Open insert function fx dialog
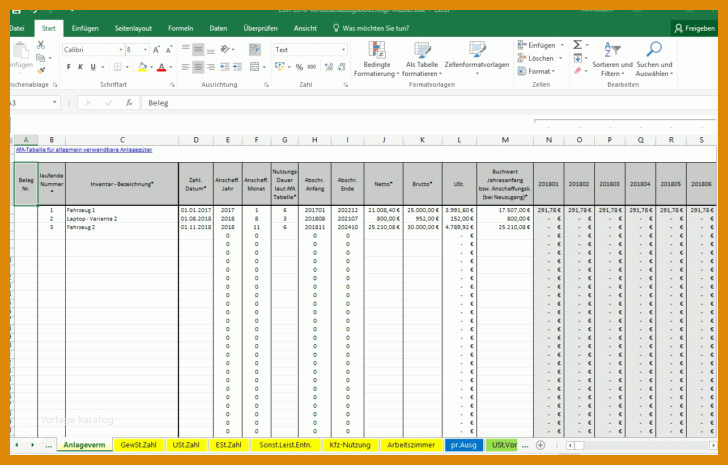The width and height of the screenshot is (728, 465). [x=129, y=103]
